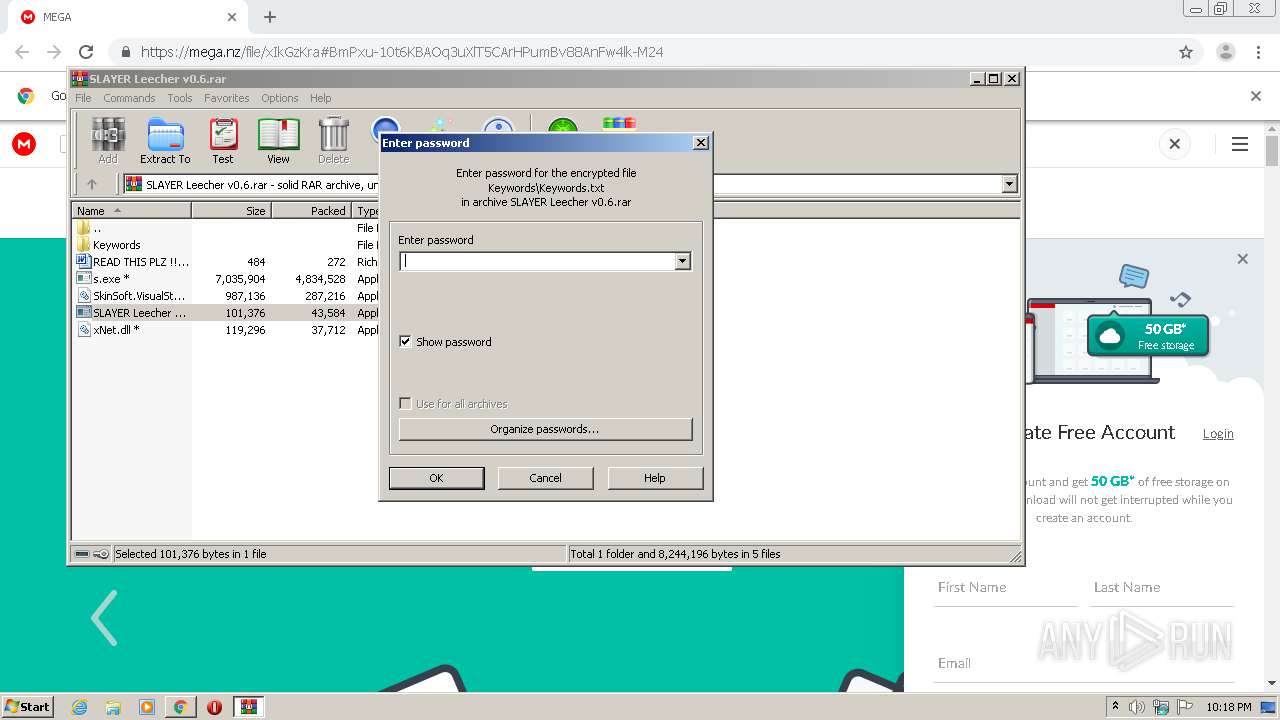Click the Delete trash toolbar icon

[333, 141]
